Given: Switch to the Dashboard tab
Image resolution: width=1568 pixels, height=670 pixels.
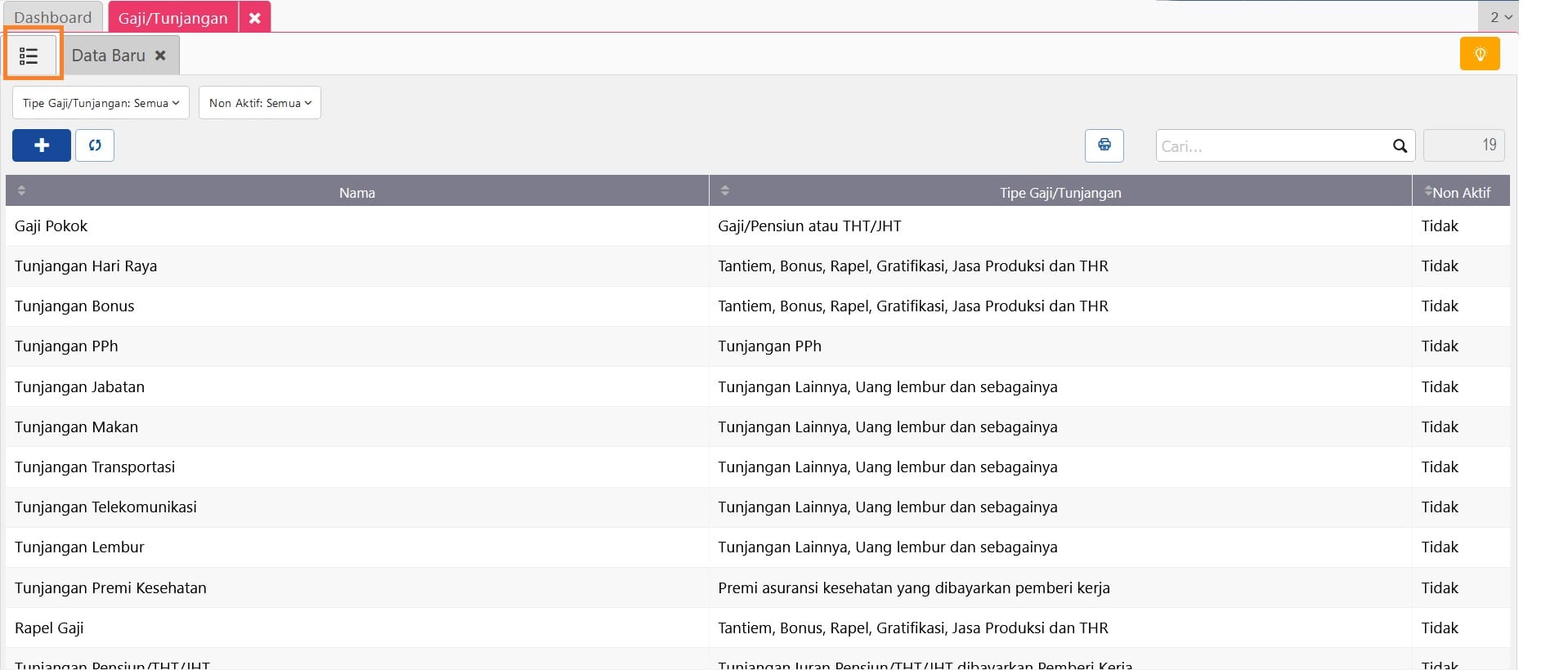Looking at the screenshot, I should click(53, 17).
